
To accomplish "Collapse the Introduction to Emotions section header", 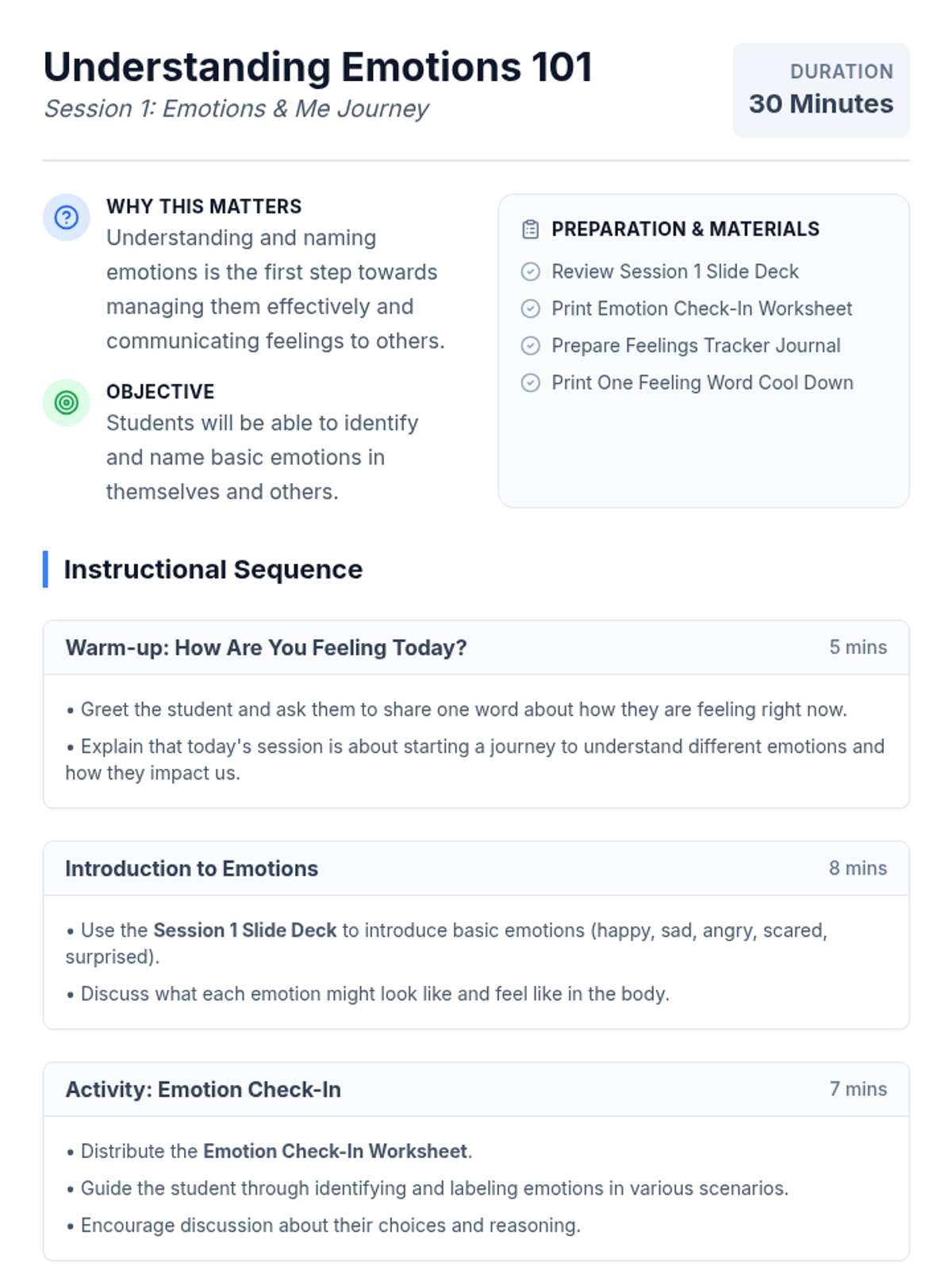I will 191,868.
